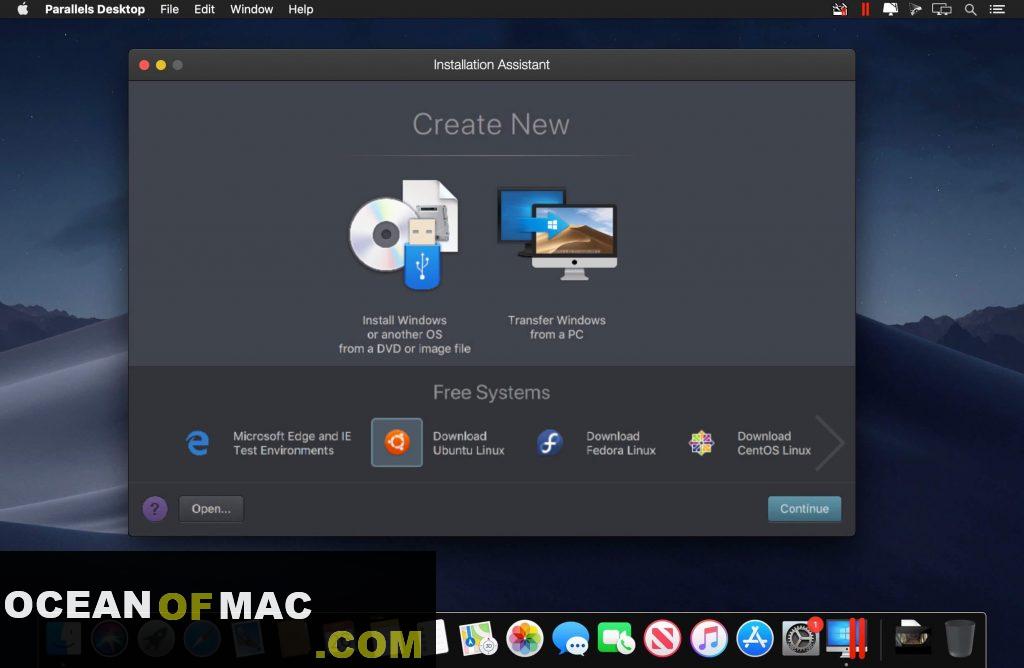Show more free systems with right chevron
1024x668 pixels.
point(830,443)
